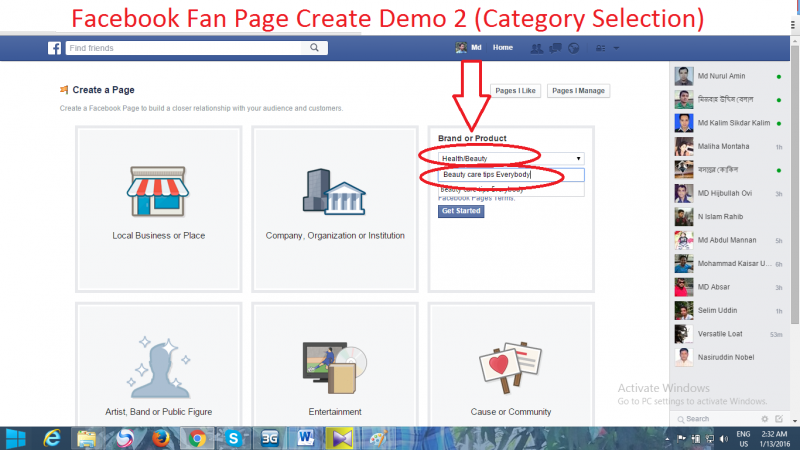Image resolution: width=800 pixels, height=450 pixels.
Task: Open Pages I Like
Action: pos(515,91)
